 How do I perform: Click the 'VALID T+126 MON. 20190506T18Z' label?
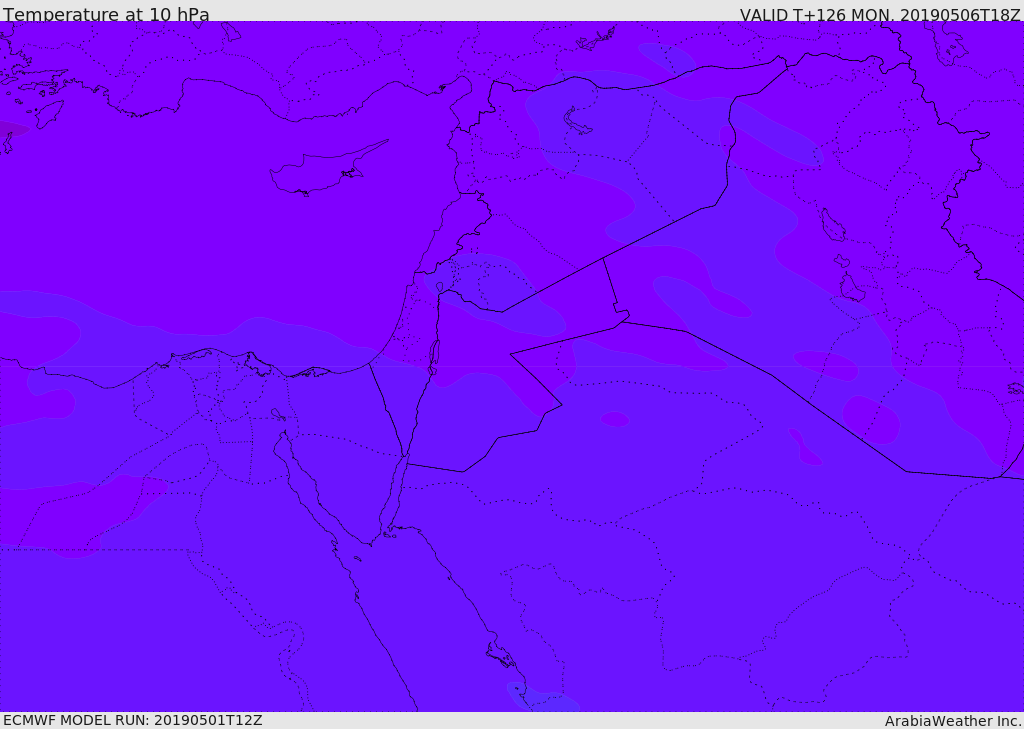(x=880, y=14)
